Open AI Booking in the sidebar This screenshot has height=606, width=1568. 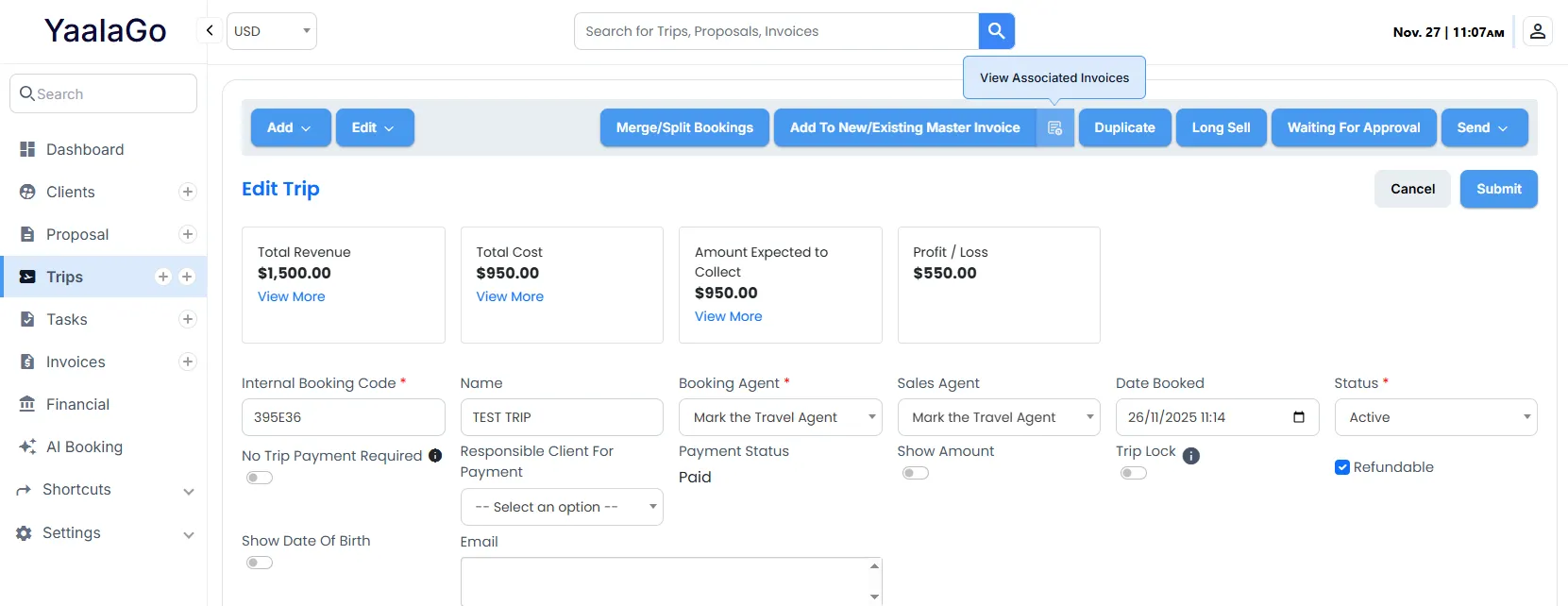tap(84, 446)
